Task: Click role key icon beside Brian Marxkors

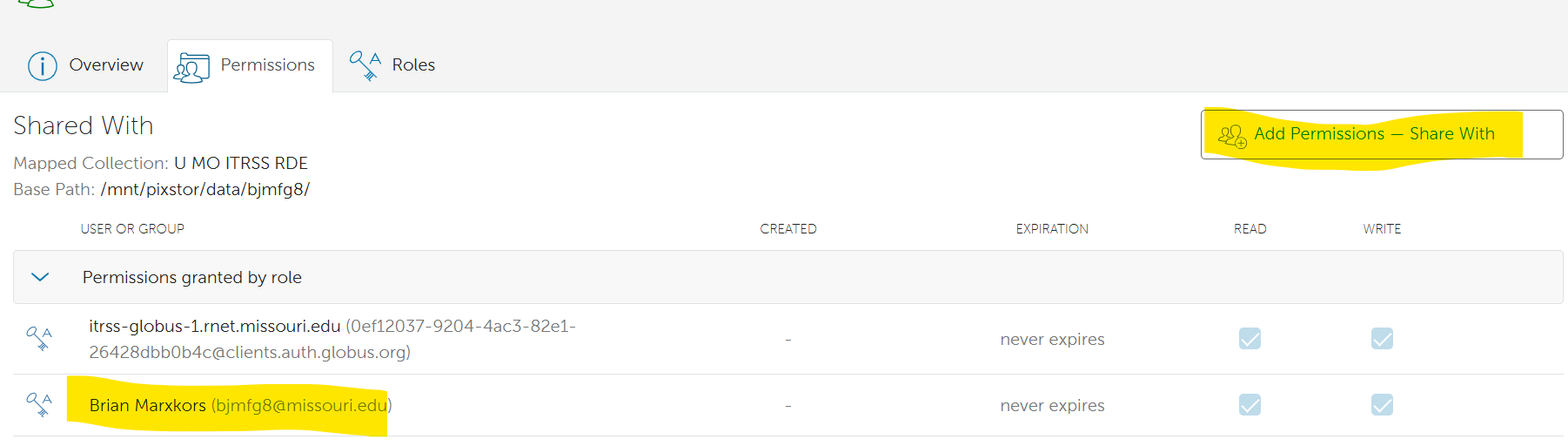Action: click(x=39, y=404)
